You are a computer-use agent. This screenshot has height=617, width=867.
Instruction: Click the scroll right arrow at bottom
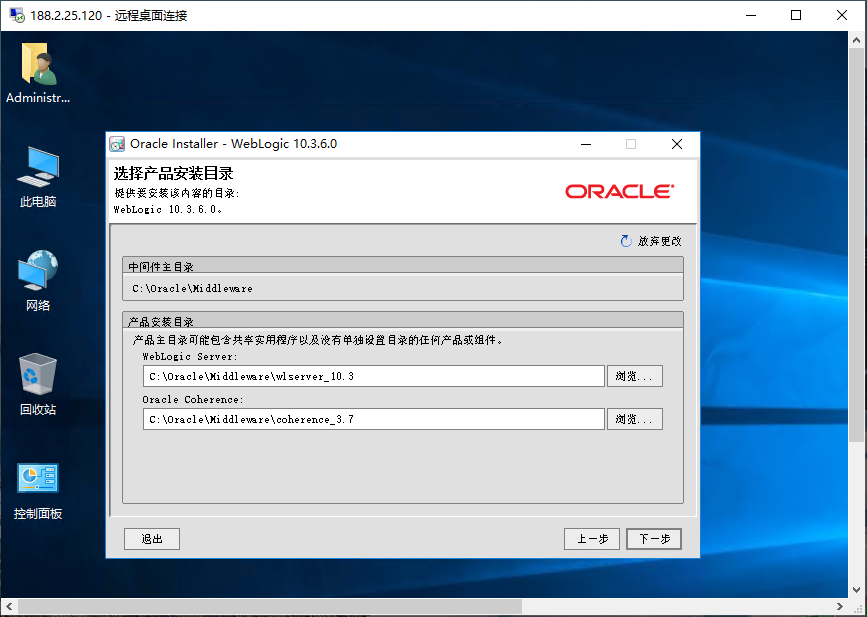840,606
